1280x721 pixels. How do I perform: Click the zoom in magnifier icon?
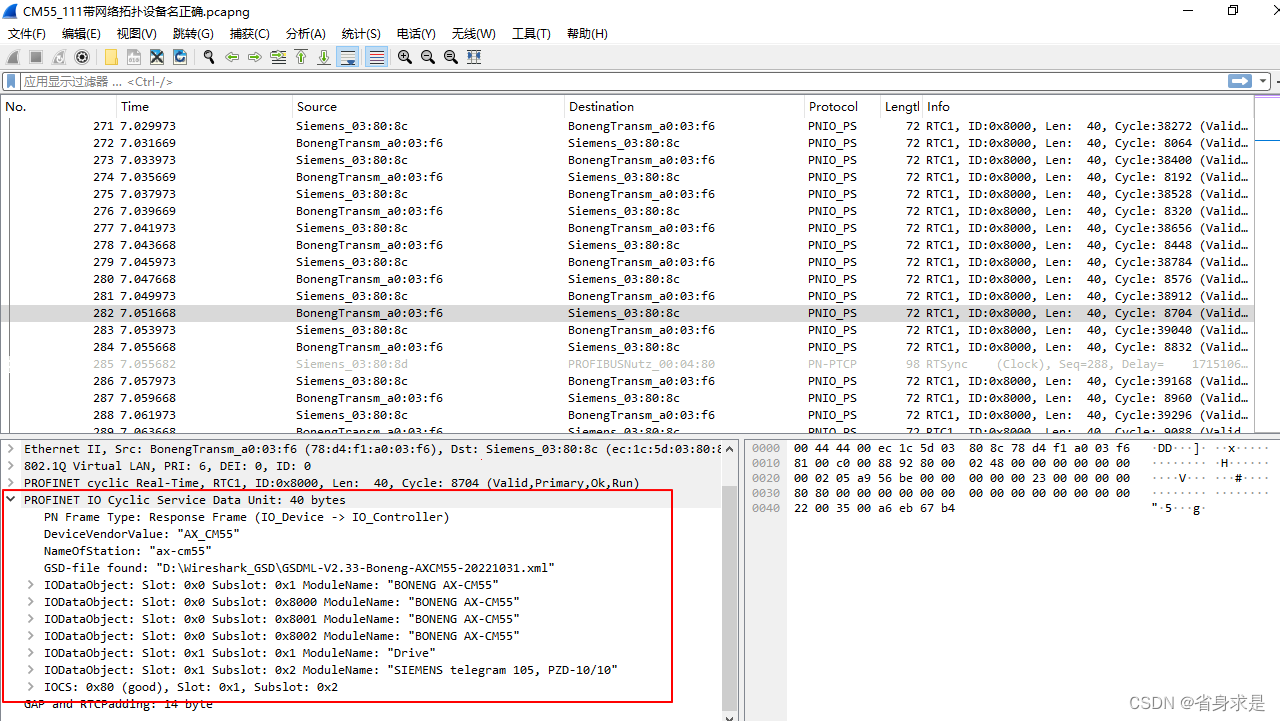(x=405, y=57)
